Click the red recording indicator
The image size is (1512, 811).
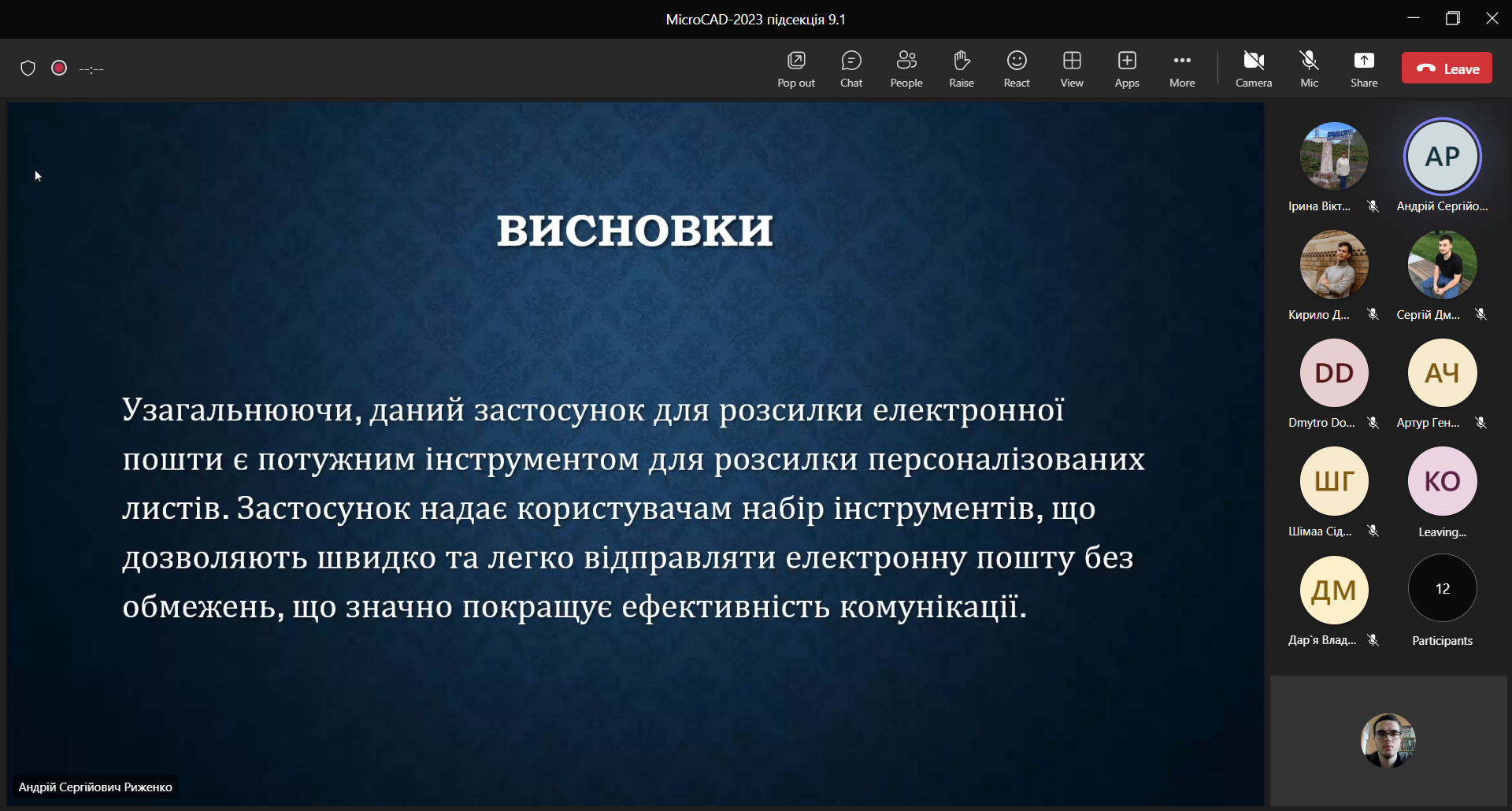tap(59, 69)
